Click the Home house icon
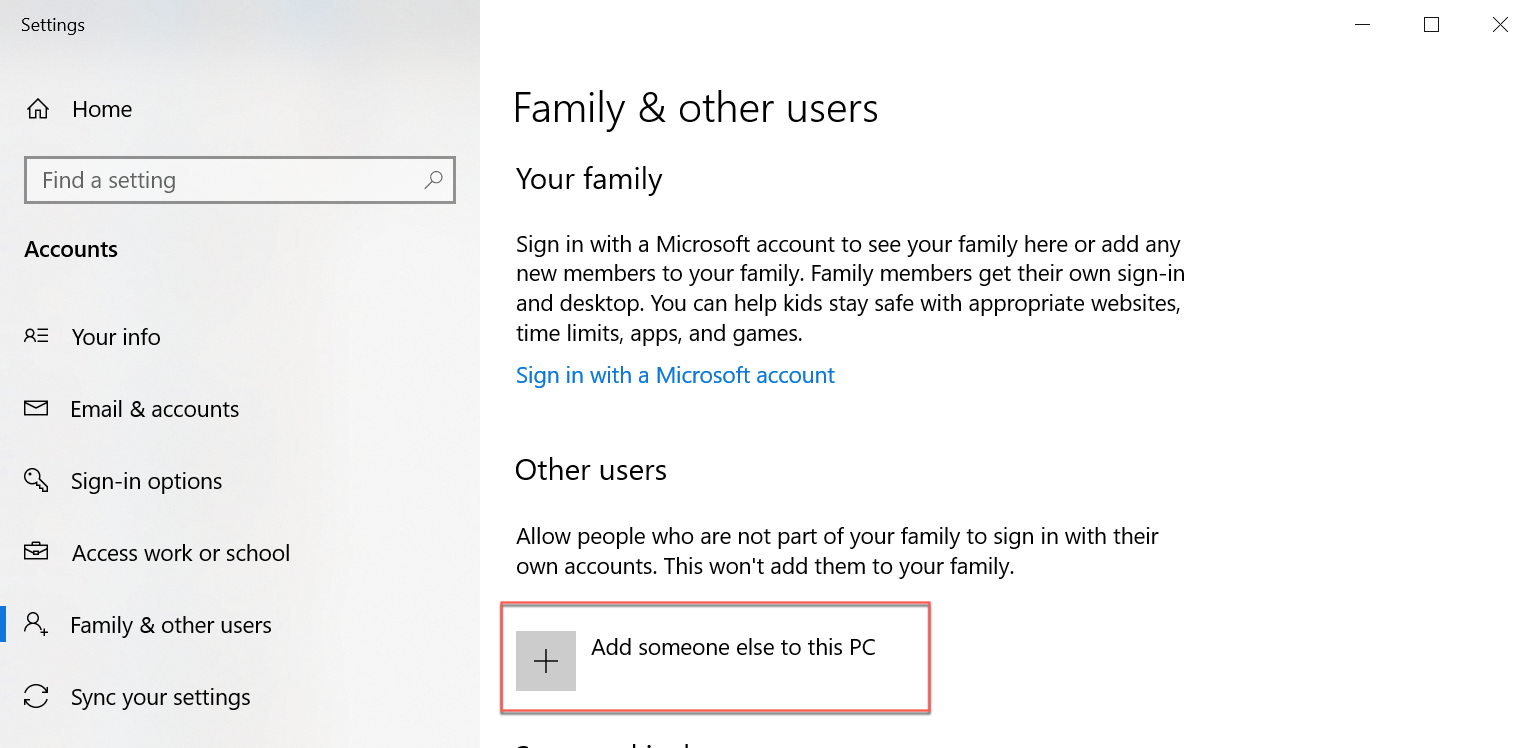Image resolution: width=1527 pixels, height=748 pixels. click(x=38, y=109)
